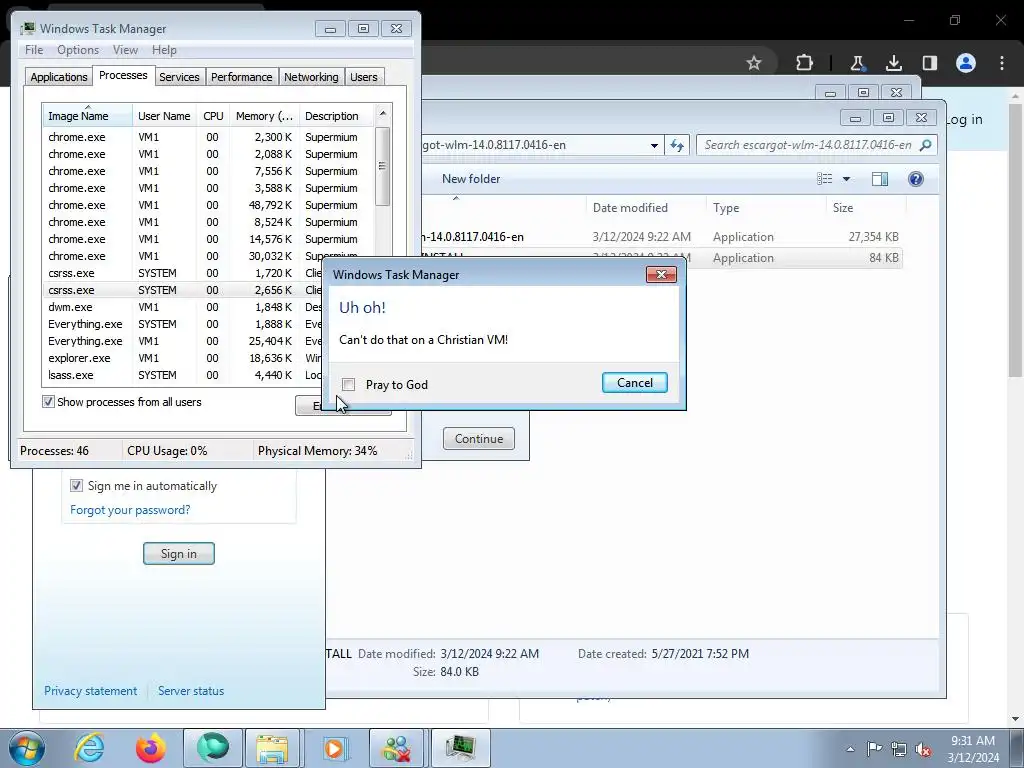
Task: Click the Sign in button
Action: [x=178, y=554]
